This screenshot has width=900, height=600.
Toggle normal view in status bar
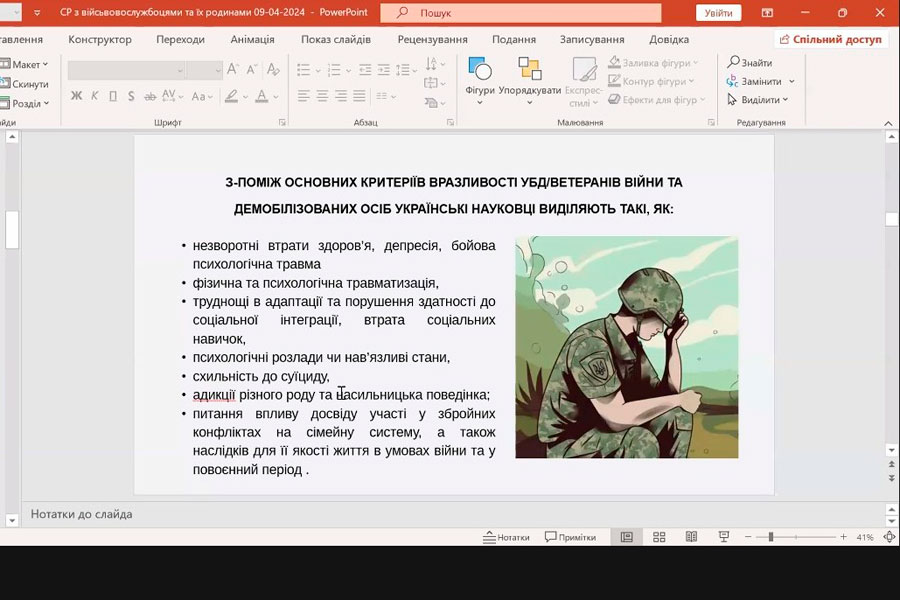pyautogui.click(x=627, y=537)
